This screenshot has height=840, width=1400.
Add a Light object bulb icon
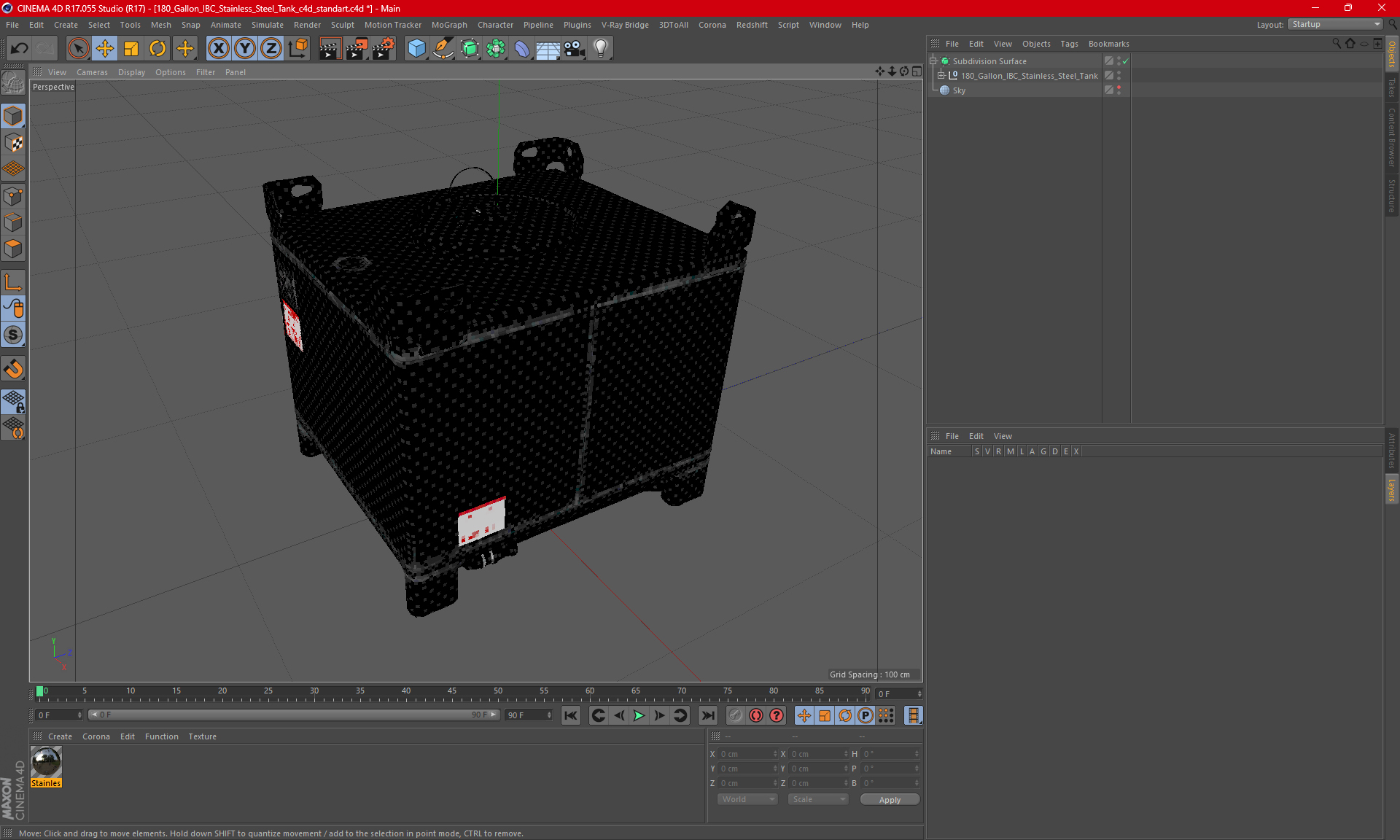click(x=601, y=49)
